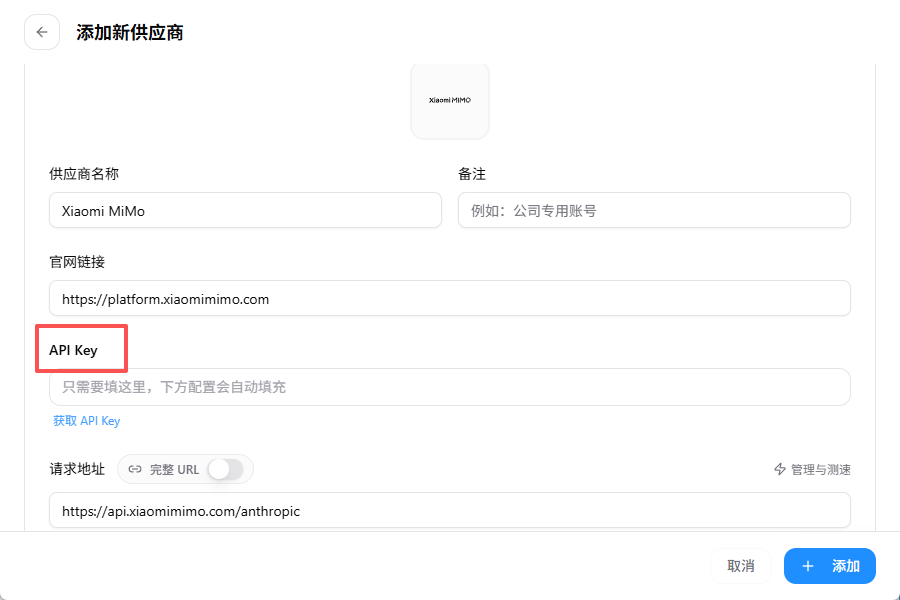900x600 pixels.
Task: Go back using the arrow button
Action: click(42, 32)
